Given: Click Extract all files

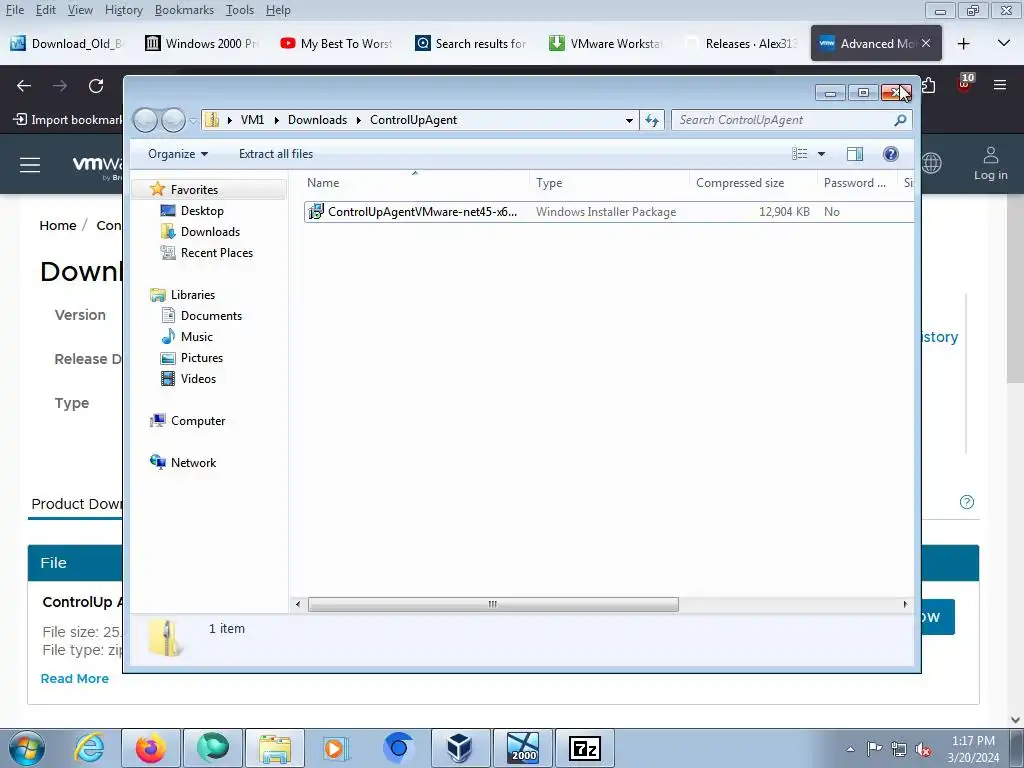Looking at the screenshot, I should pyautogui.click(x=276, y=154).
